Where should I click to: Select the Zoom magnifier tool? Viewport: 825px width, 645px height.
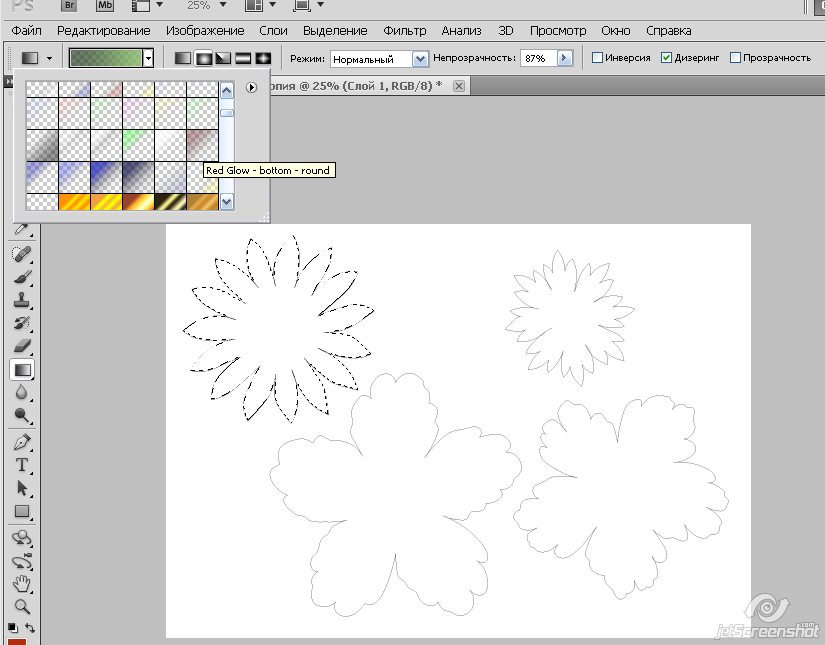pos(21,607)
